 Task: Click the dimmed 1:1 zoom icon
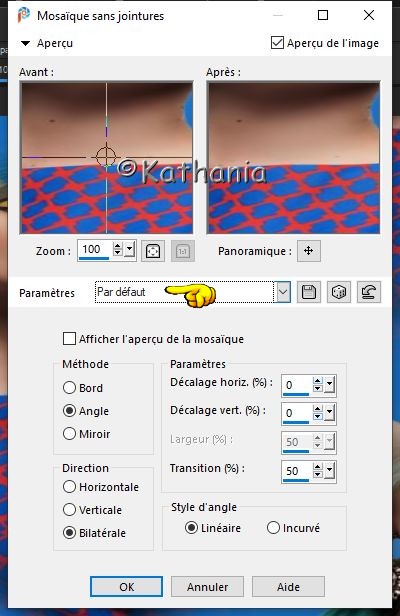click(183, 251)
